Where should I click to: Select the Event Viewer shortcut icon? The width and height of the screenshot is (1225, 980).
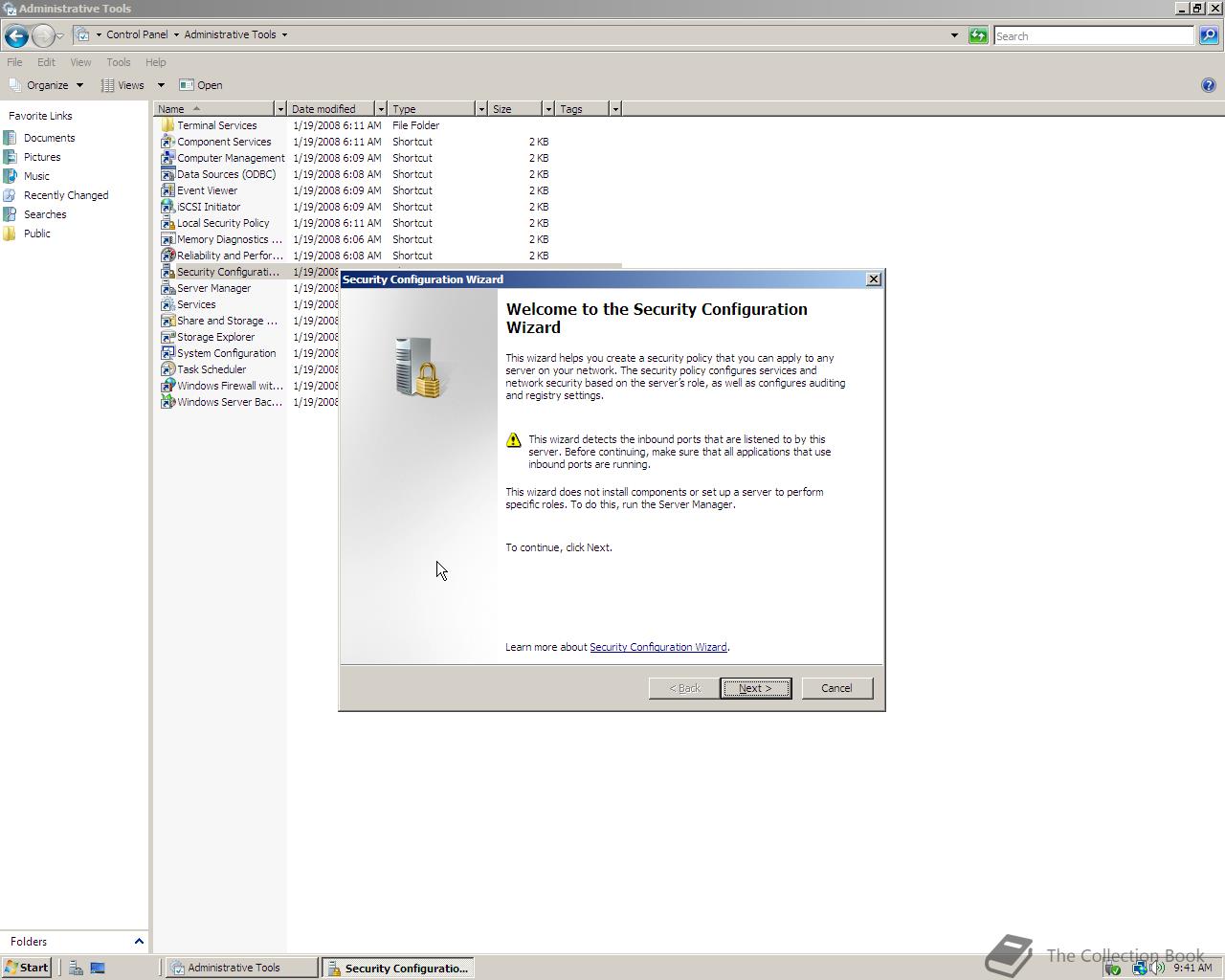tap(167, 190)
